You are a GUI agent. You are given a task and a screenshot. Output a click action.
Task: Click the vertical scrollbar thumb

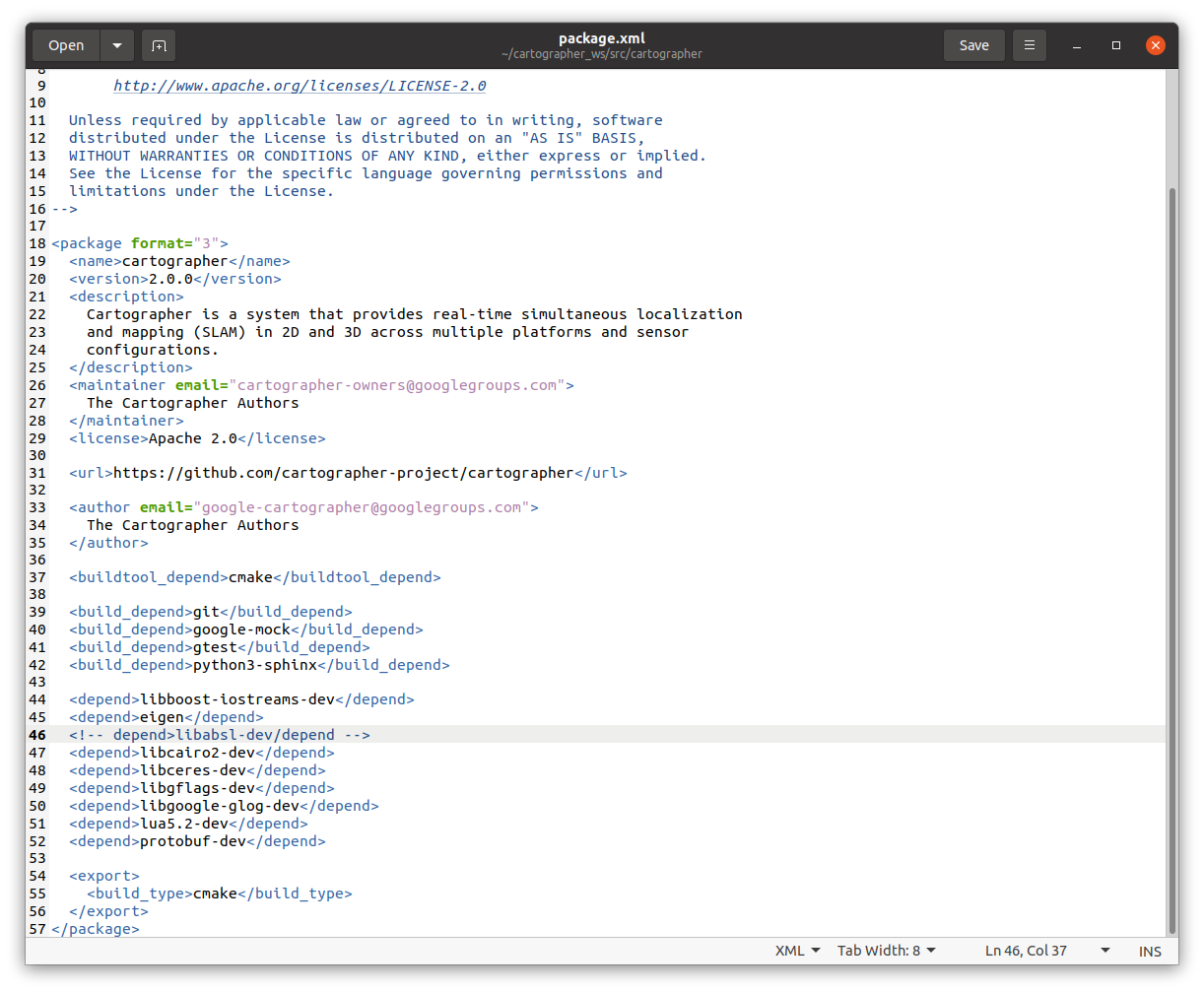tap(1171, 562)
